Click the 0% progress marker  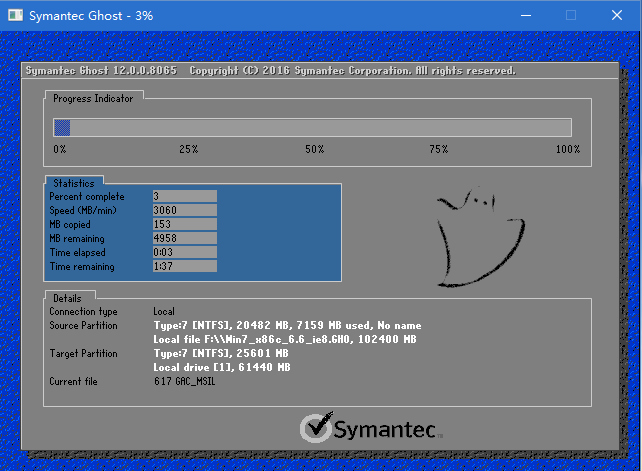(x=60, y=149)
